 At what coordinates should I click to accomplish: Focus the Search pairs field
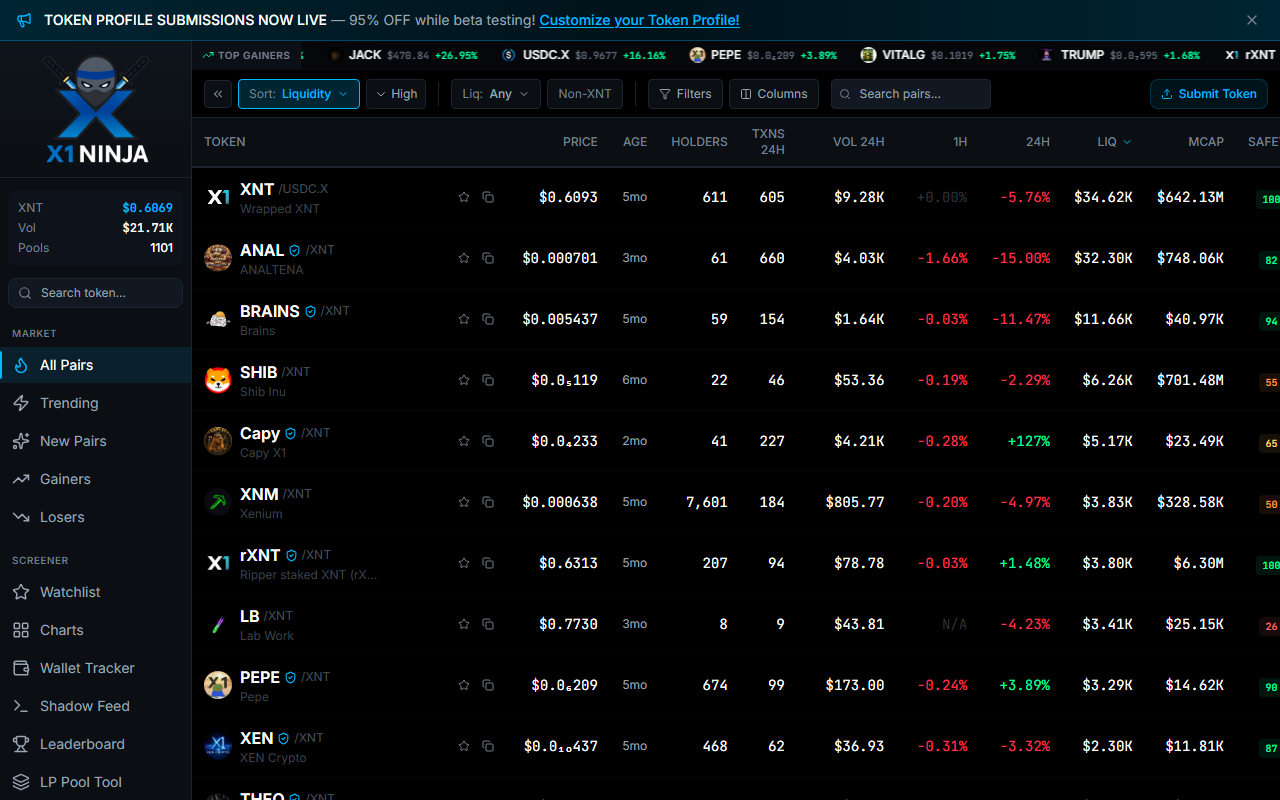911,94
